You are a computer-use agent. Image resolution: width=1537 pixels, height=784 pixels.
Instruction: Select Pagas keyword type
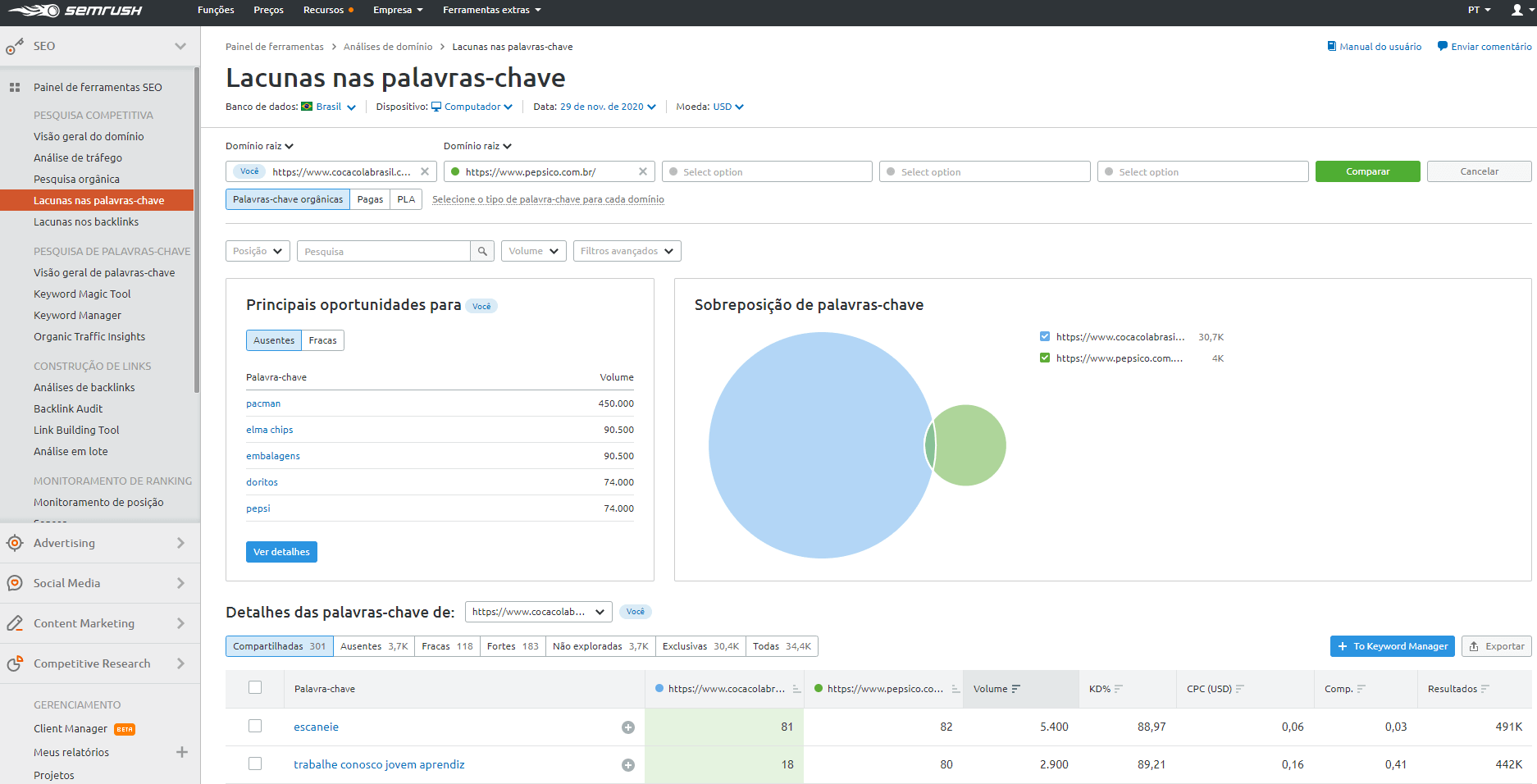370,199
